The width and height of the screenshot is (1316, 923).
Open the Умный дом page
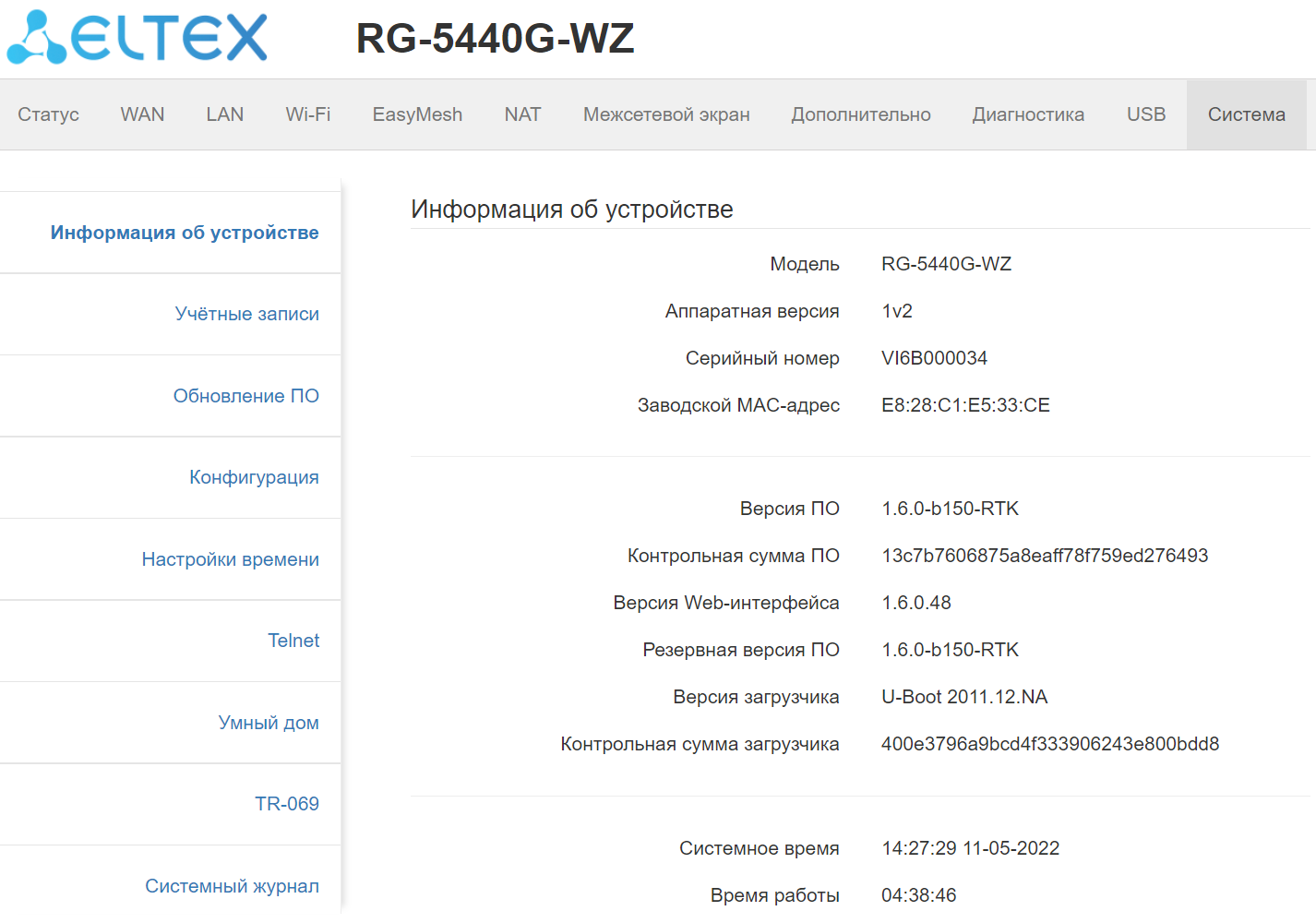269,723
